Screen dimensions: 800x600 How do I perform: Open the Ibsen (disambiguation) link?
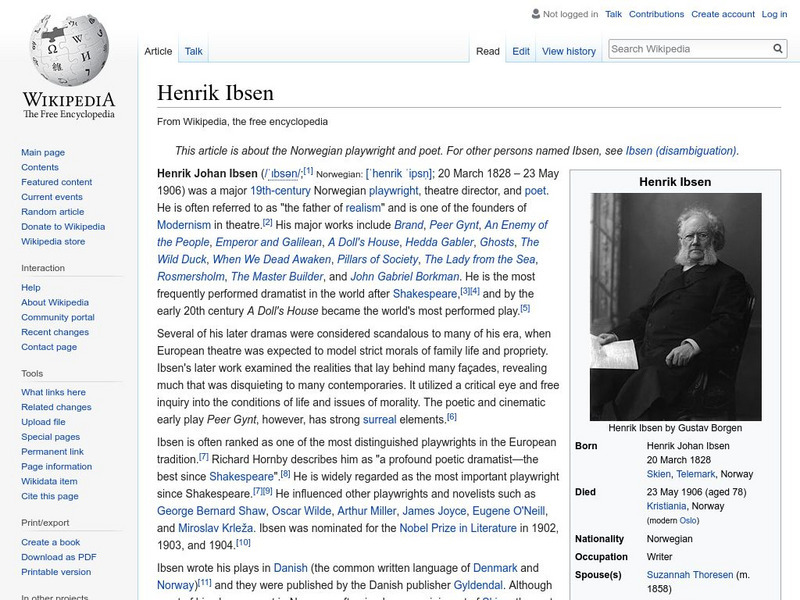point(678,150)
